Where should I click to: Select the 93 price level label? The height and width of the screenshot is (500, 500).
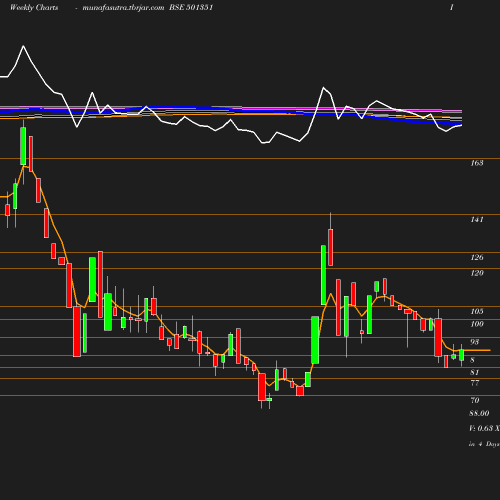pyautogui.click(x=475, y=342)
